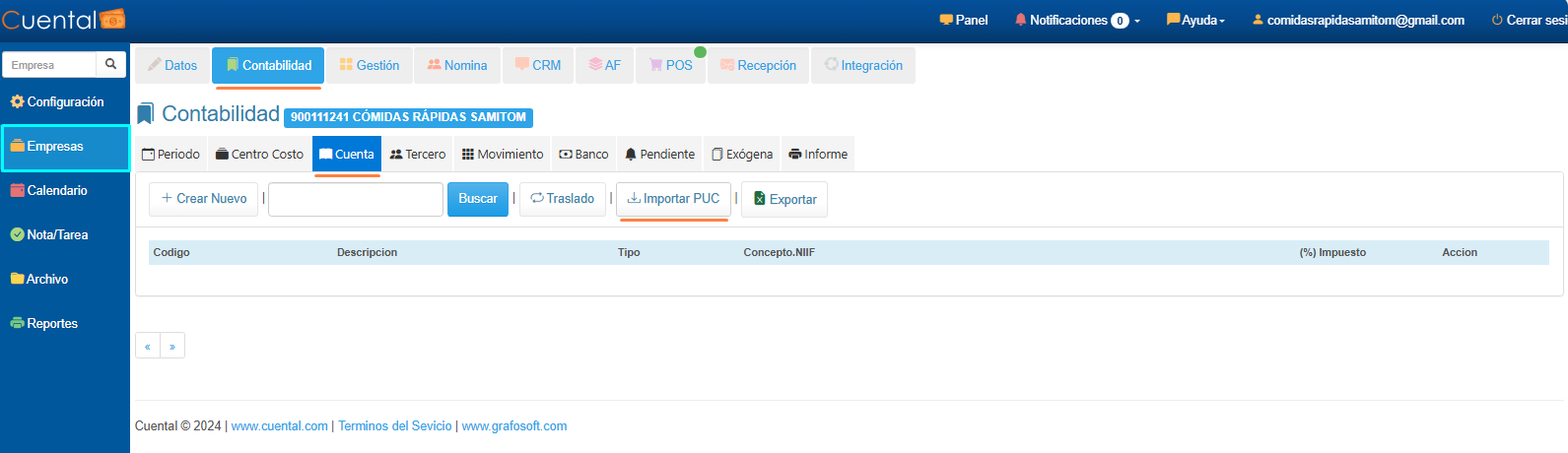Viewport: 1568px width, 453px height.
Task: Switch to the Movimiento sub-tab
Action: coord(503,155)
